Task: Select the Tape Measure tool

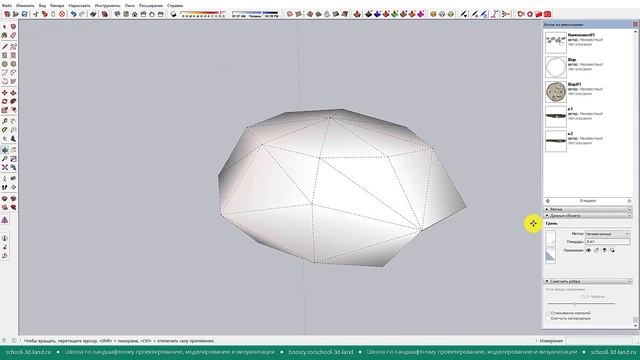Action: (4, 121)
